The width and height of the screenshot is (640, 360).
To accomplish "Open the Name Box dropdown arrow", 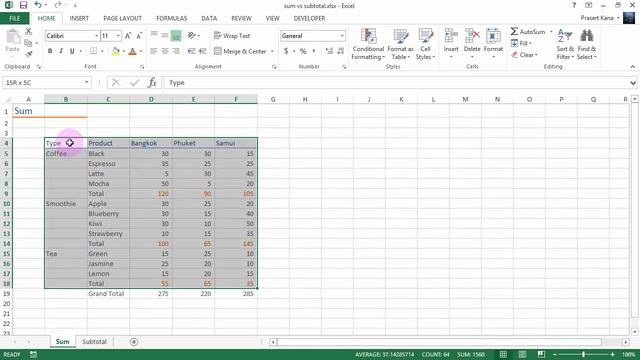I will pos(87,82).
